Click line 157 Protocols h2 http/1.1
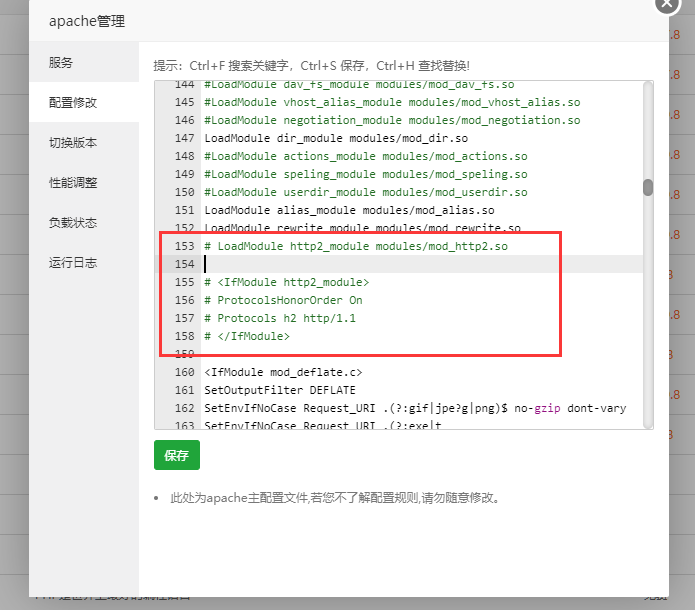 [x=280, y=318]
